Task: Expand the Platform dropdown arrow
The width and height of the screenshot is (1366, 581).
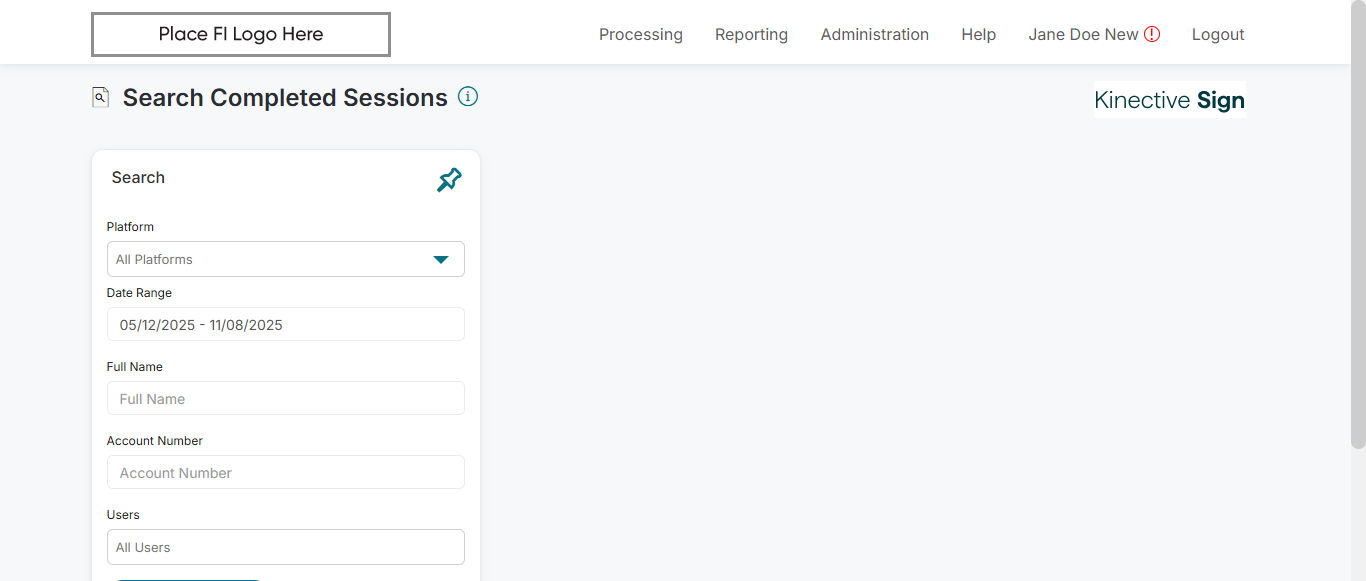Action: pyautogui.click(x=440, y=260)
